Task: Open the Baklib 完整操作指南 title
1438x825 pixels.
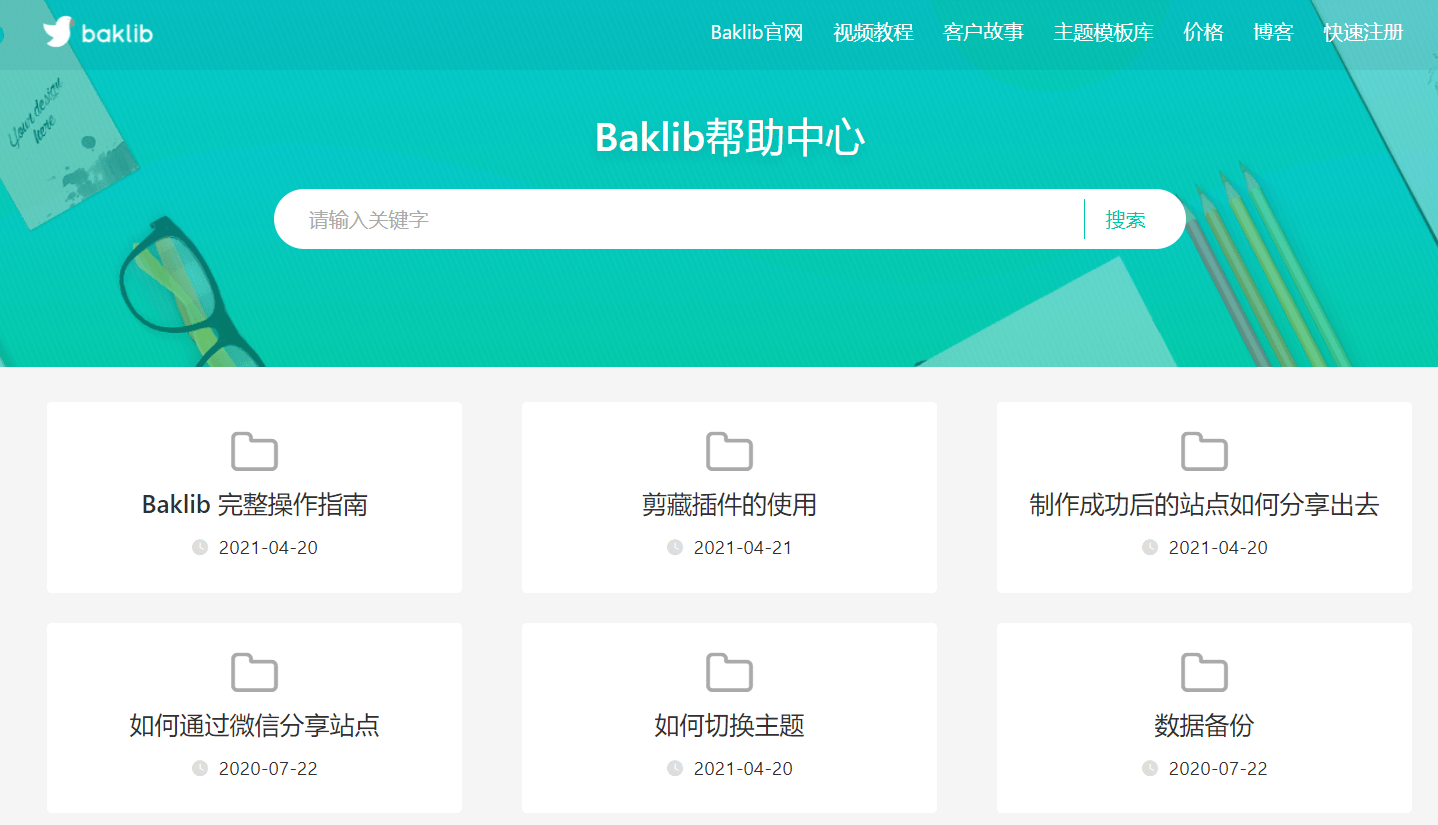Action: click(254, 504)
